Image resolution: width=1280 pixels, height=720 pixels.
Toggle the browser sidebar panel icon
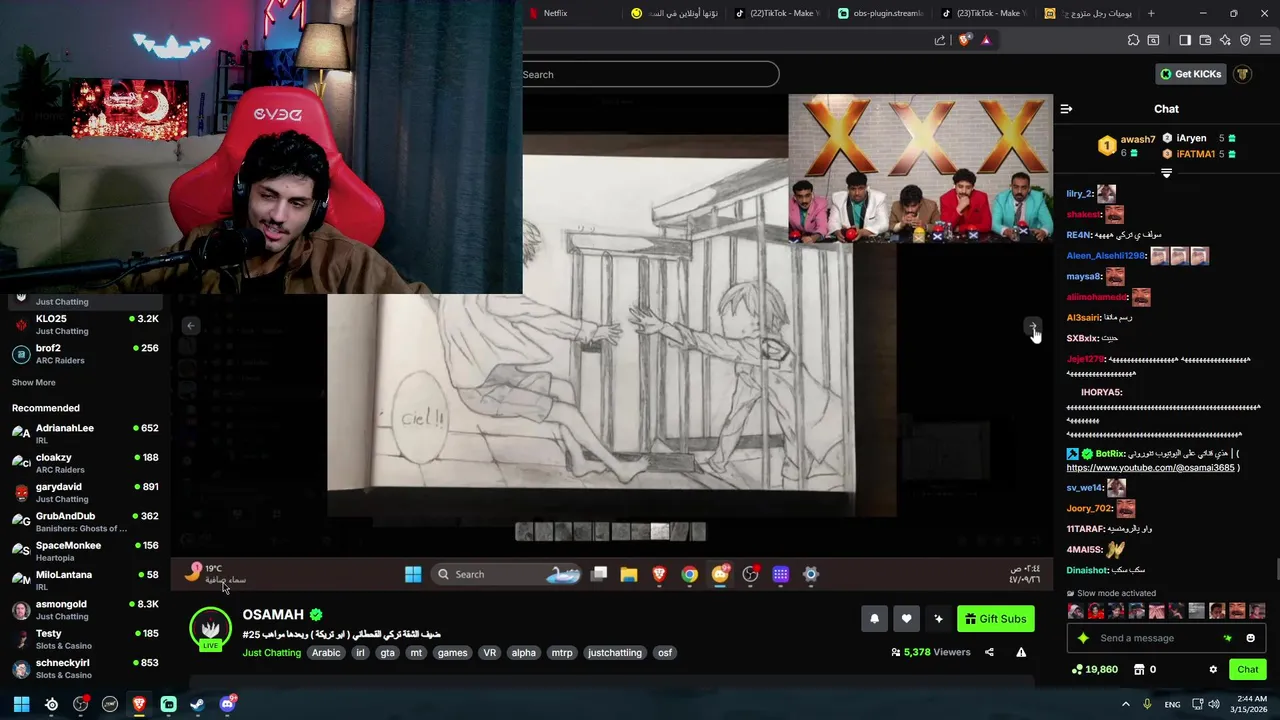tap(1185, 40)
